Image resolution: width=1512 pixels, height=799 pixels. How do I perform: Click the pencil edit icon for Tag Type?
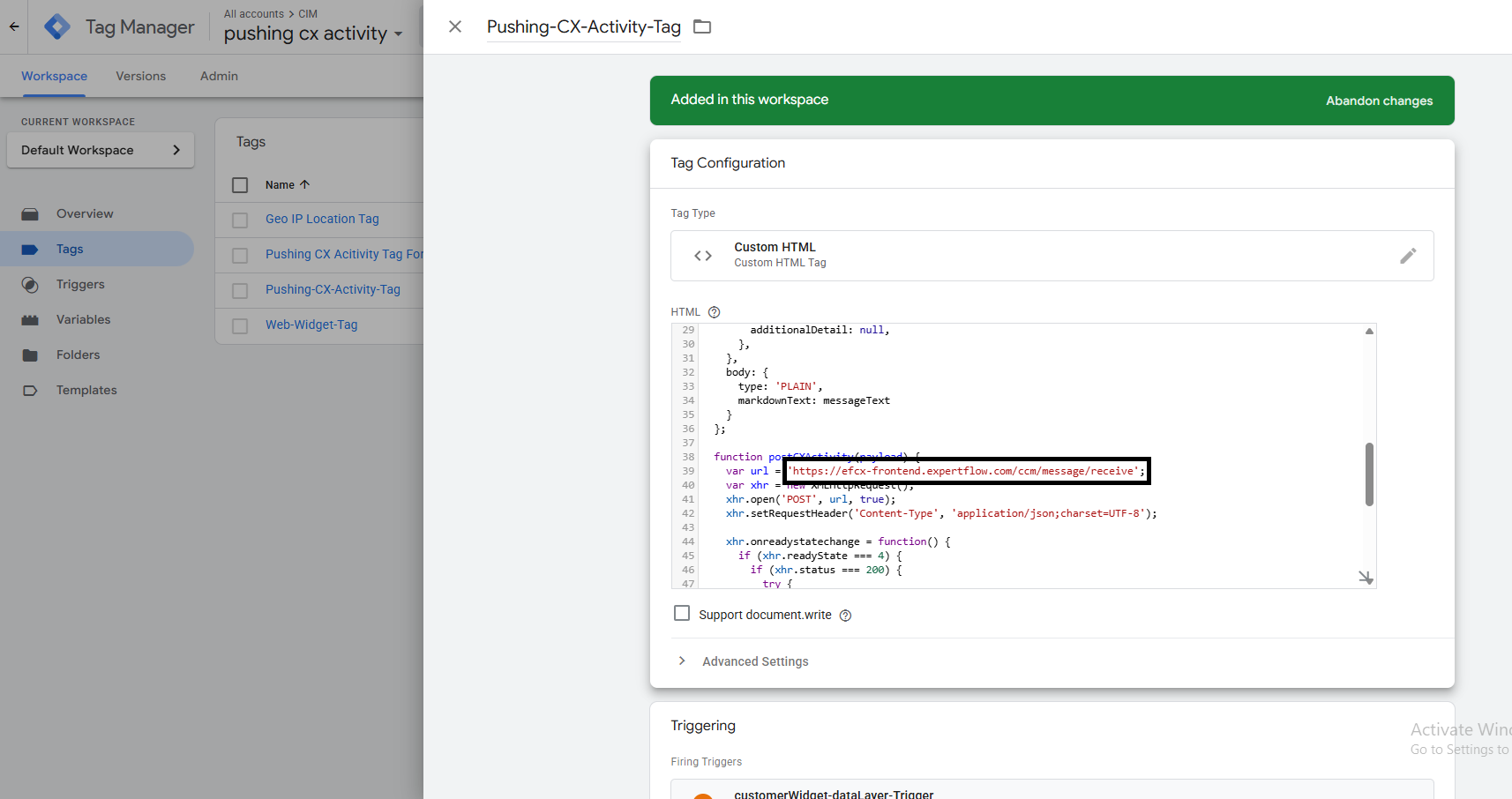click(1407, 256)
